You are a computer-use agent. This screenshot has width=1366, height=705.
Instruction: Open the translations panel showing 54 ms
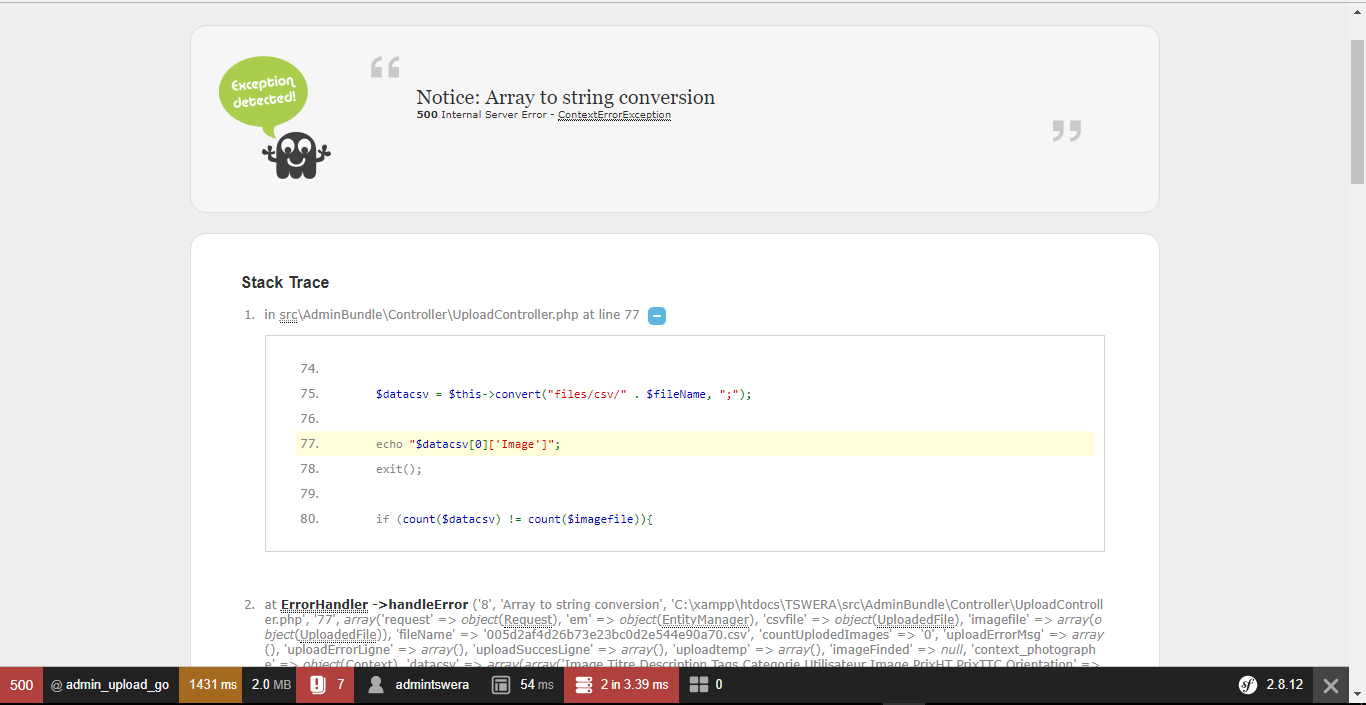[x=520, y=685]
